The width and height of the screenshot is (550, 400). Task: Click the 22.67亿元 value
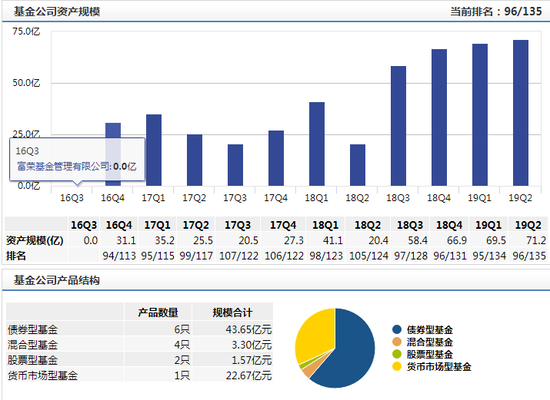[x=249, y=376]
